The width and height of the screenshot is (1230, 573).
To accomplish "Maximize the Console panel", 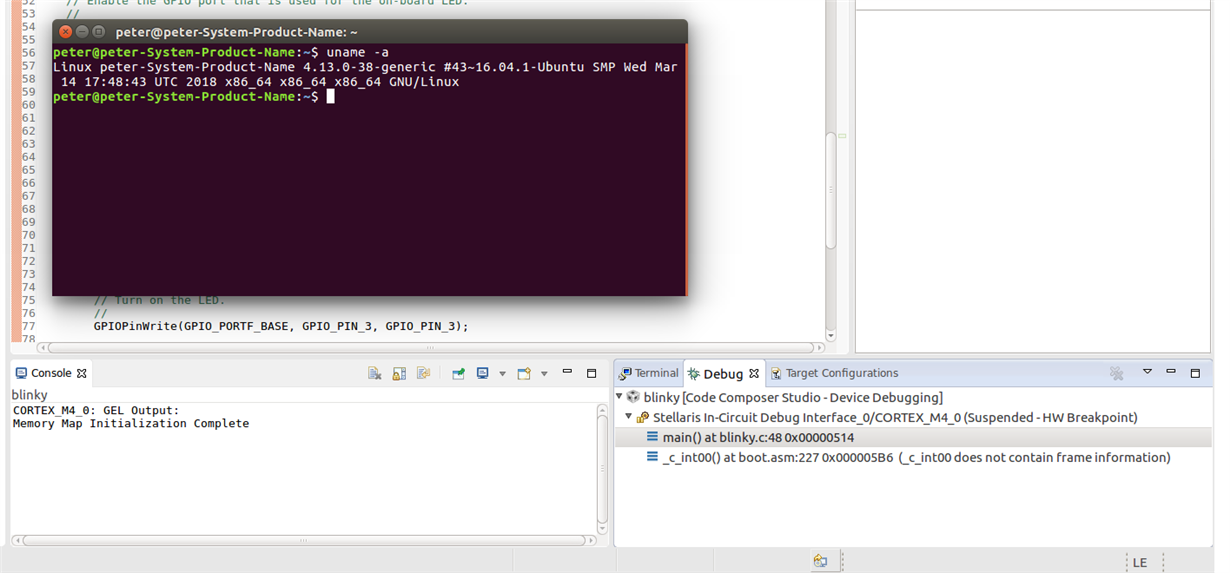I will click(591, 373).
